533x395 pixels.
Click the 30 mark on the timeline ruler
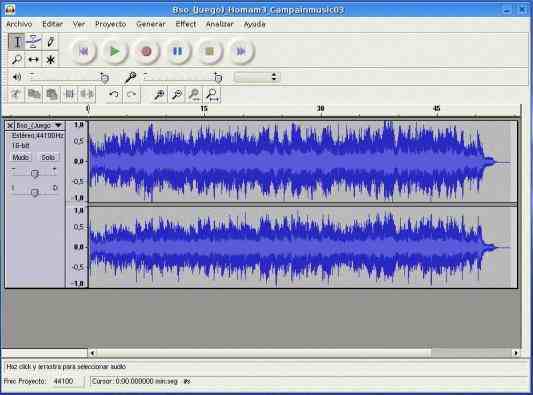coord(320,108)
